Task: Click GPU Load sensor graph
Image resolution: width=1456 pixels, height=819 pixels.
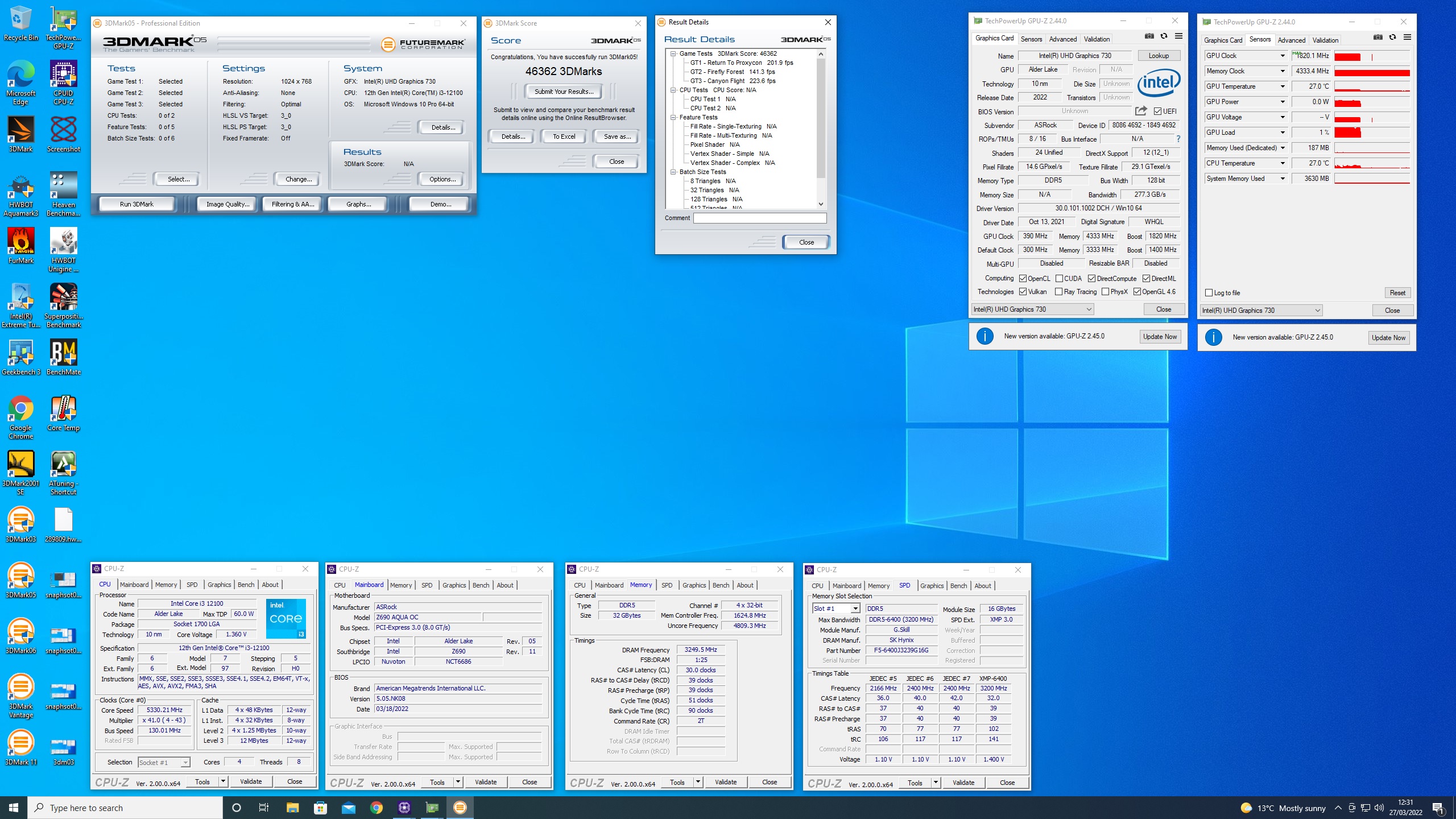Action: [1372, 133]
